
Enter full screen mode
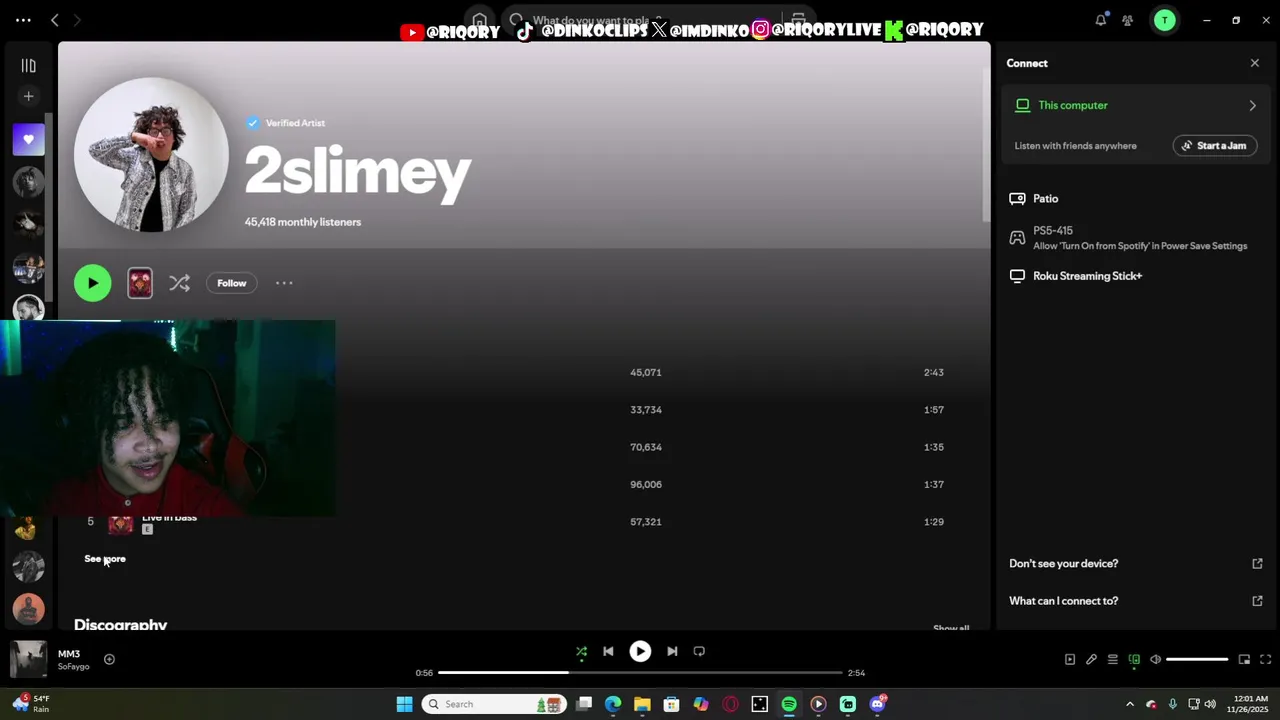1265,660
